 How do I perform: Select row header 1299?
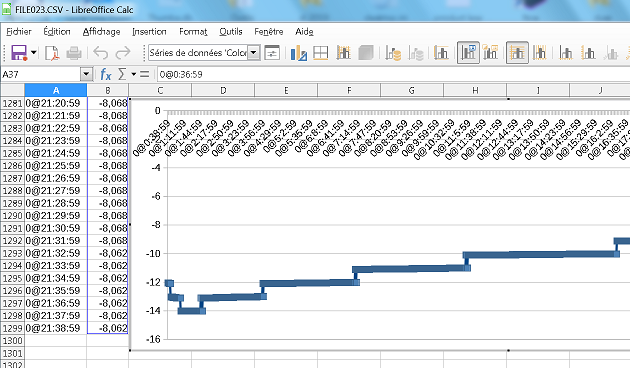pos(12,328)
